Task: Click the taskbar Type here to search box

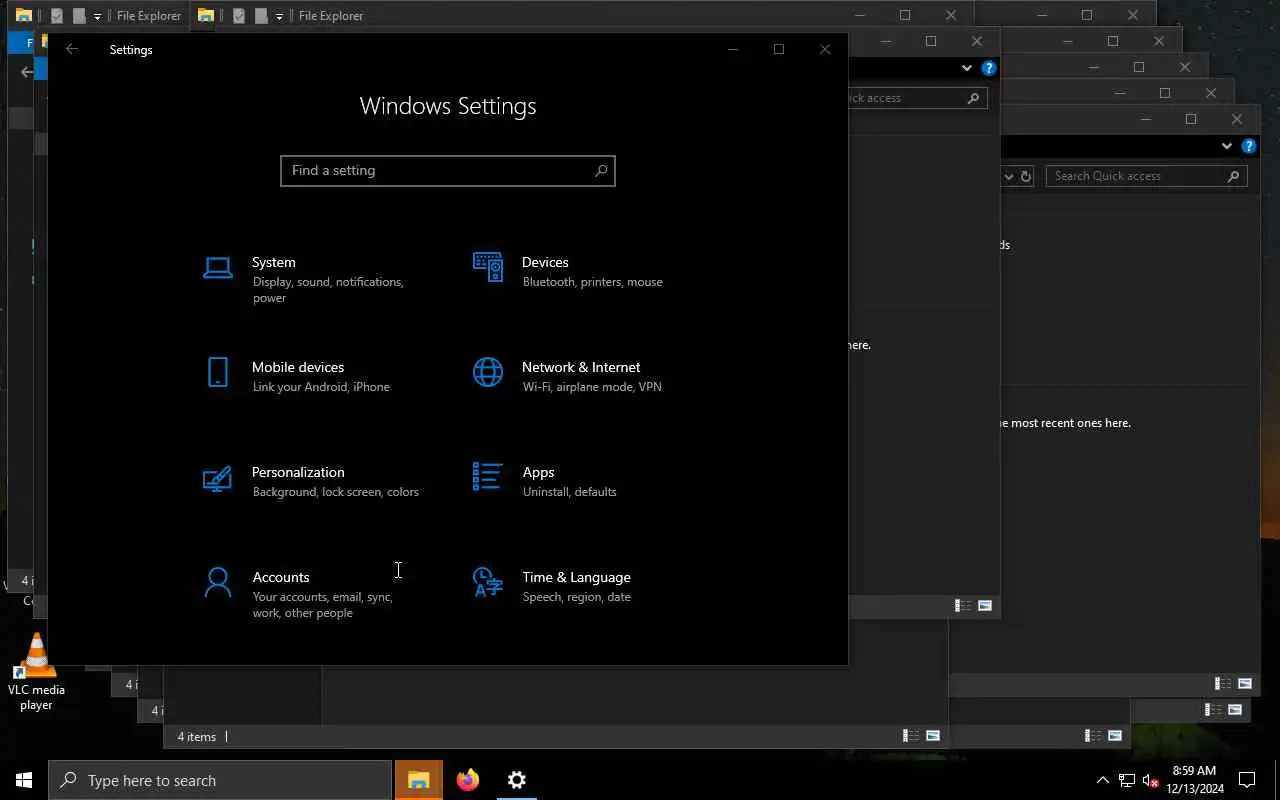Action: [x=220, y=780]
